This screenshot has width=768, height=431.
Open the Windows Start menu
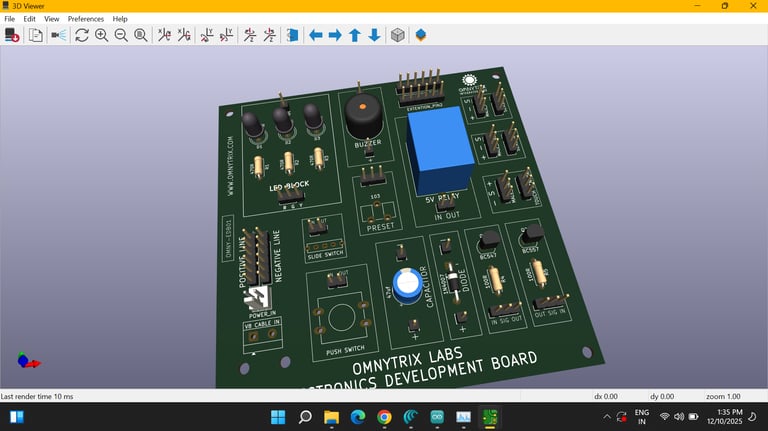(x=278, y=417)
